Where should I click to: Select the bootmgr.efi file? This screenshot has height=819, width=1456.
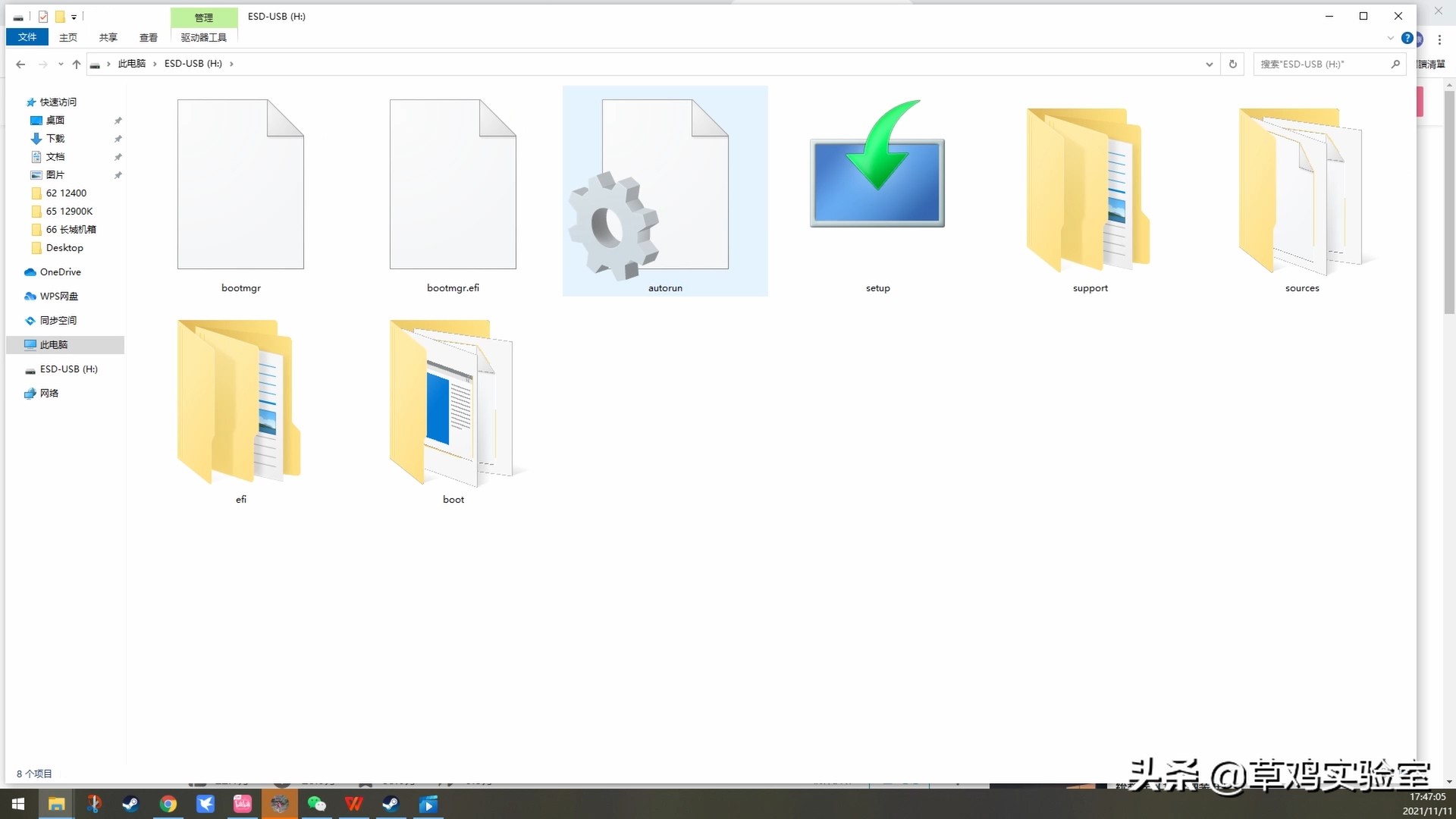click(453, 184)
